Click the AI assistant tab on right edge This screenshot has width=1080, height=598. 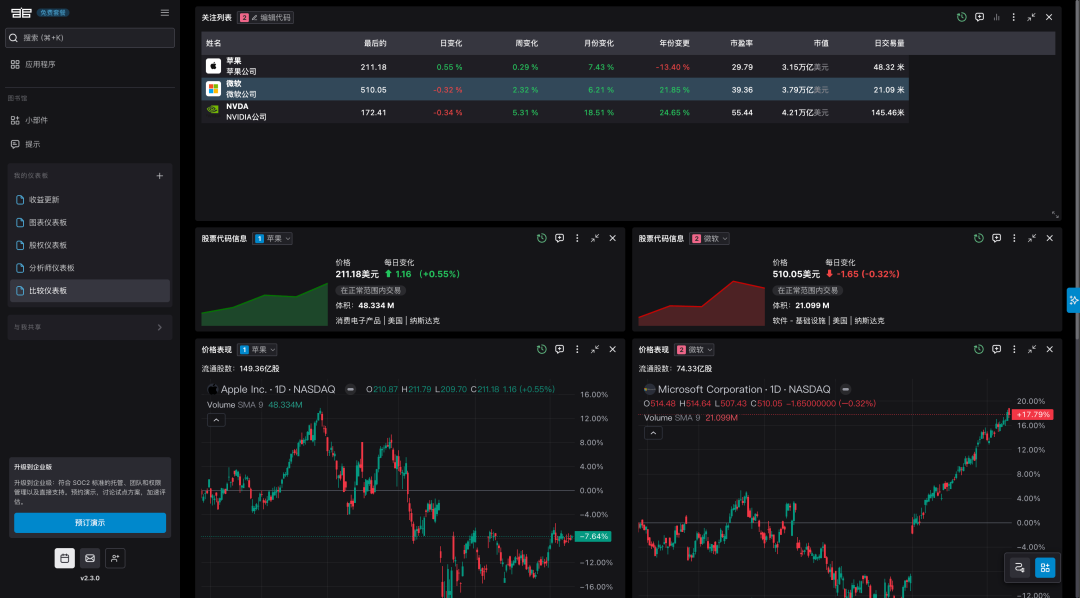[1073, 300]
